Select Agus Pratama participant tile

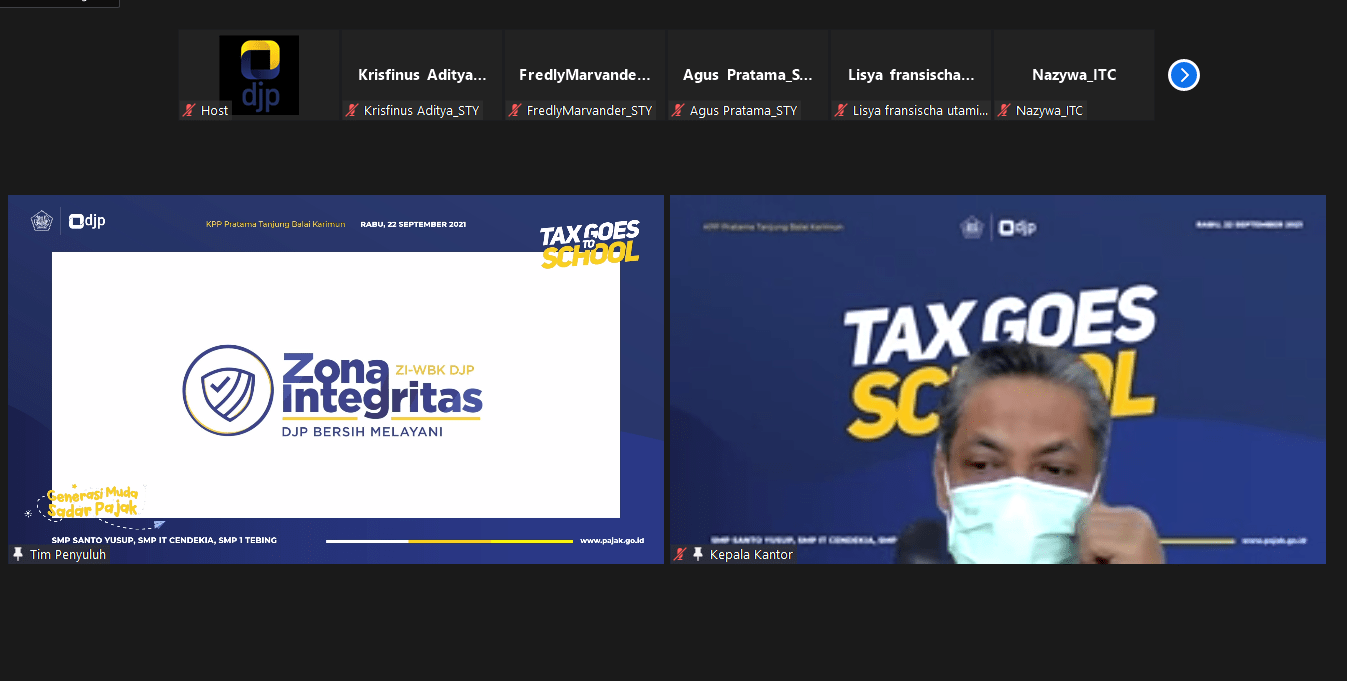coord(748,75)
